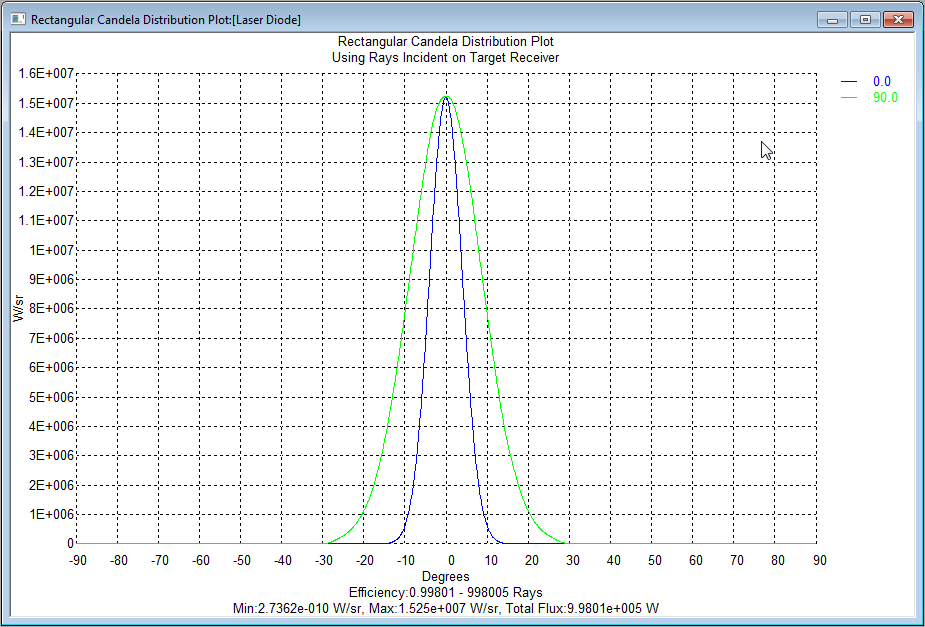925x627 pixels.
Task: Click the 5E+006 y-axis tick label
Action: (51, 396)
